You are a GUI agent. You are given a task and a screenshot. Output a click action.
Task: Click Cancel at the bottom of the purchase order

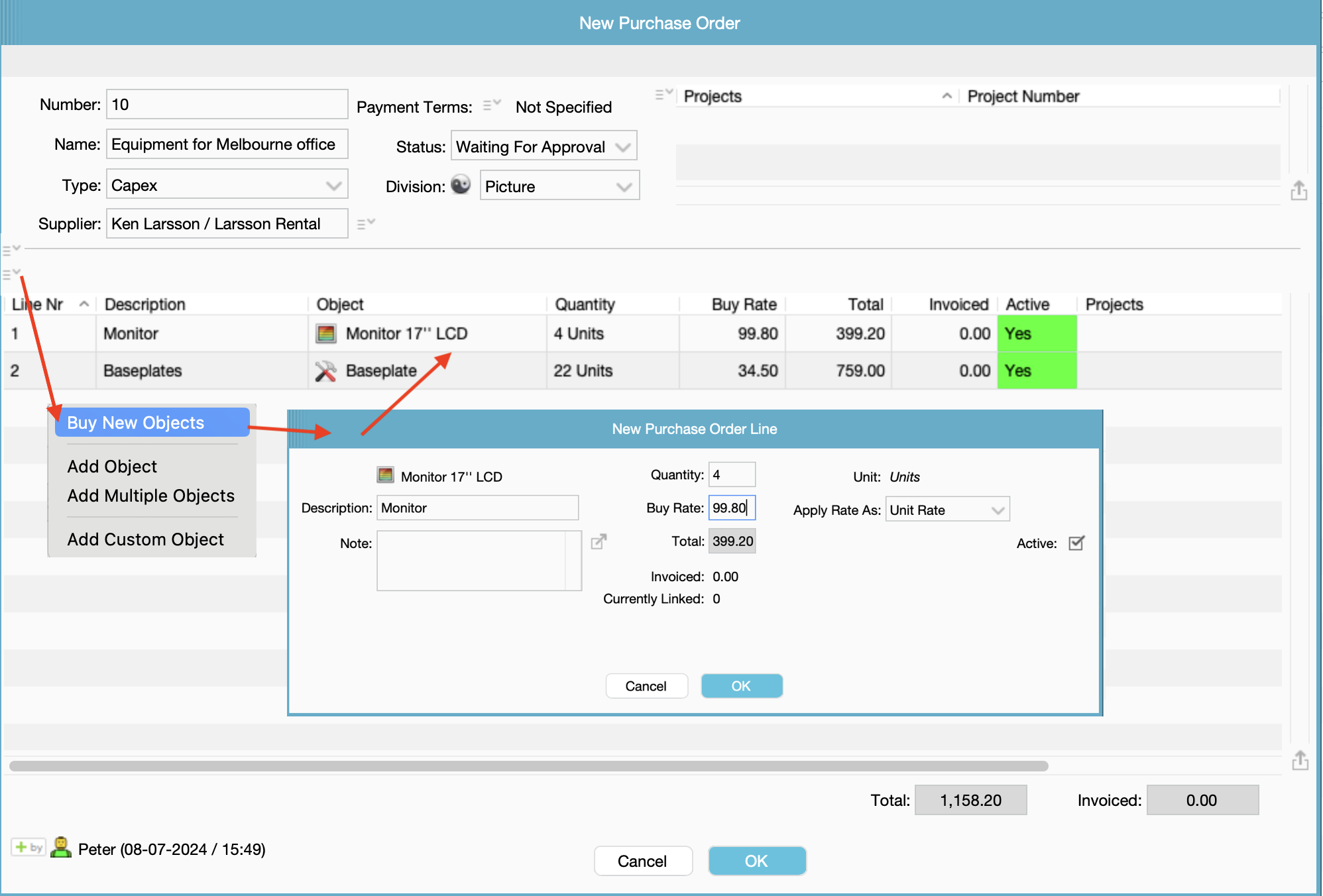point(642,861)
